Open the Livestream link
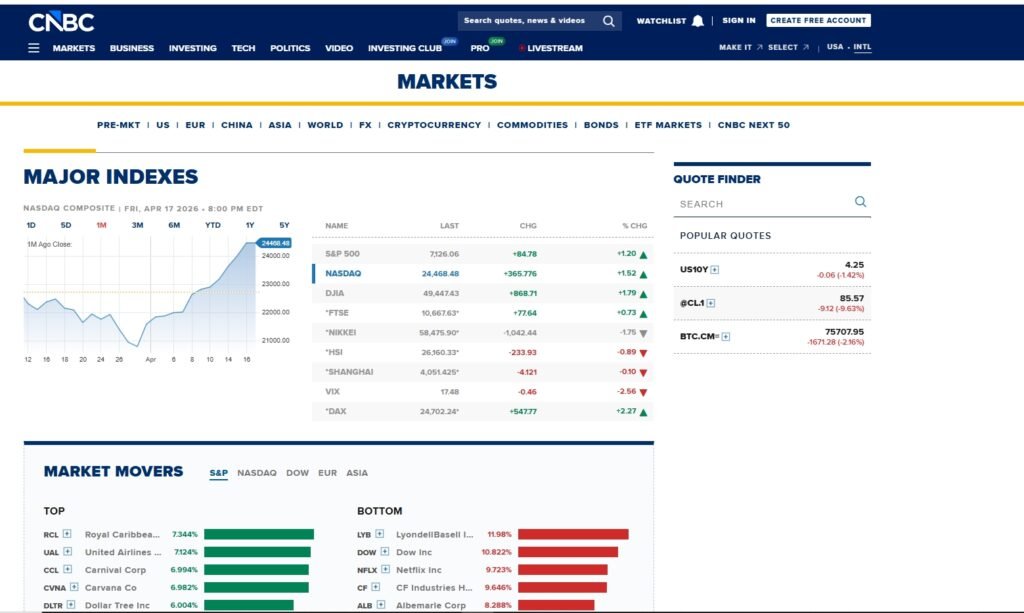The width and height of the screenshot is (1024, 613). click(x=551, y=48)
